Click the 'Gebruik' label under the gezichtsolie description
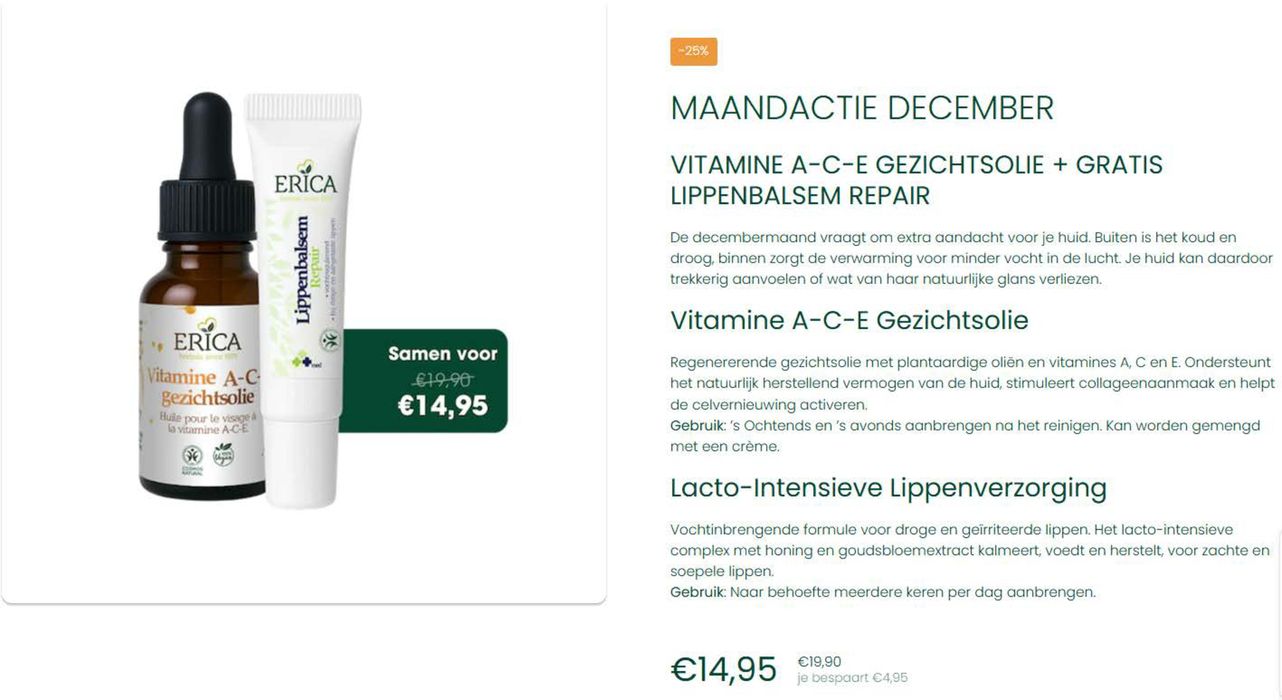This screenshot has height=700, width=1282. tap(697, 425)
